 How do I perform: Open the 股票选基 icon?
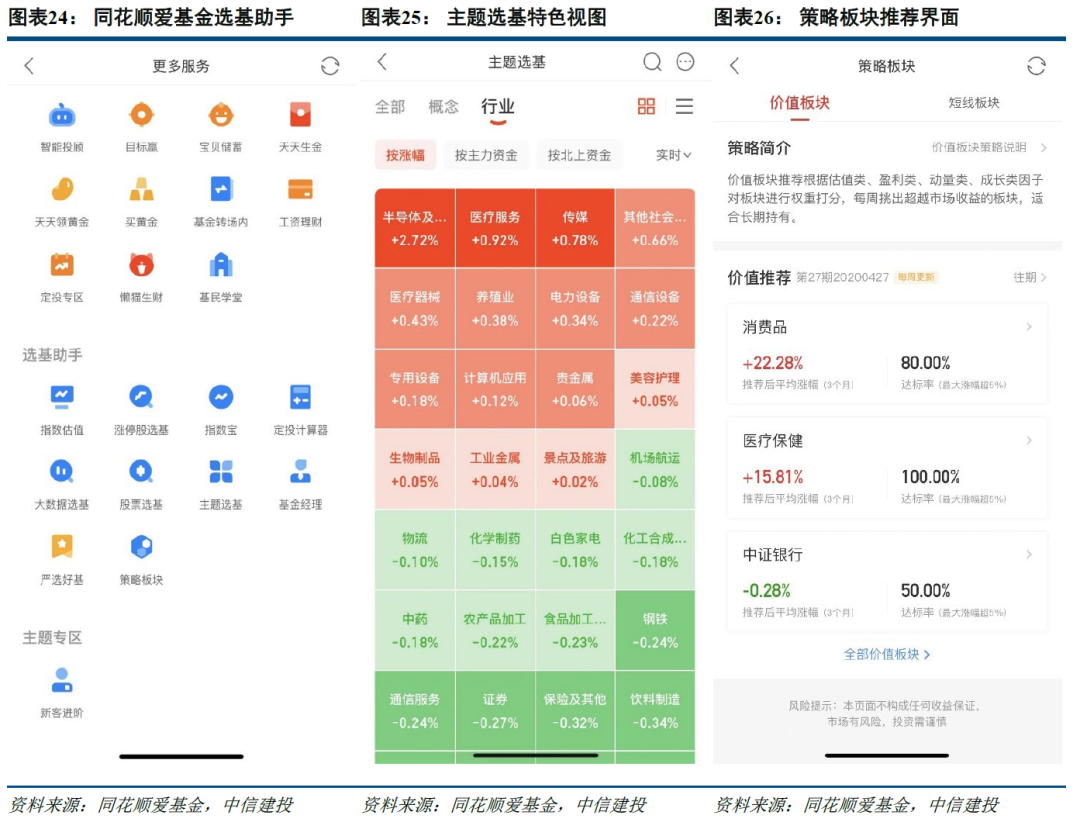tap(141, 471)
